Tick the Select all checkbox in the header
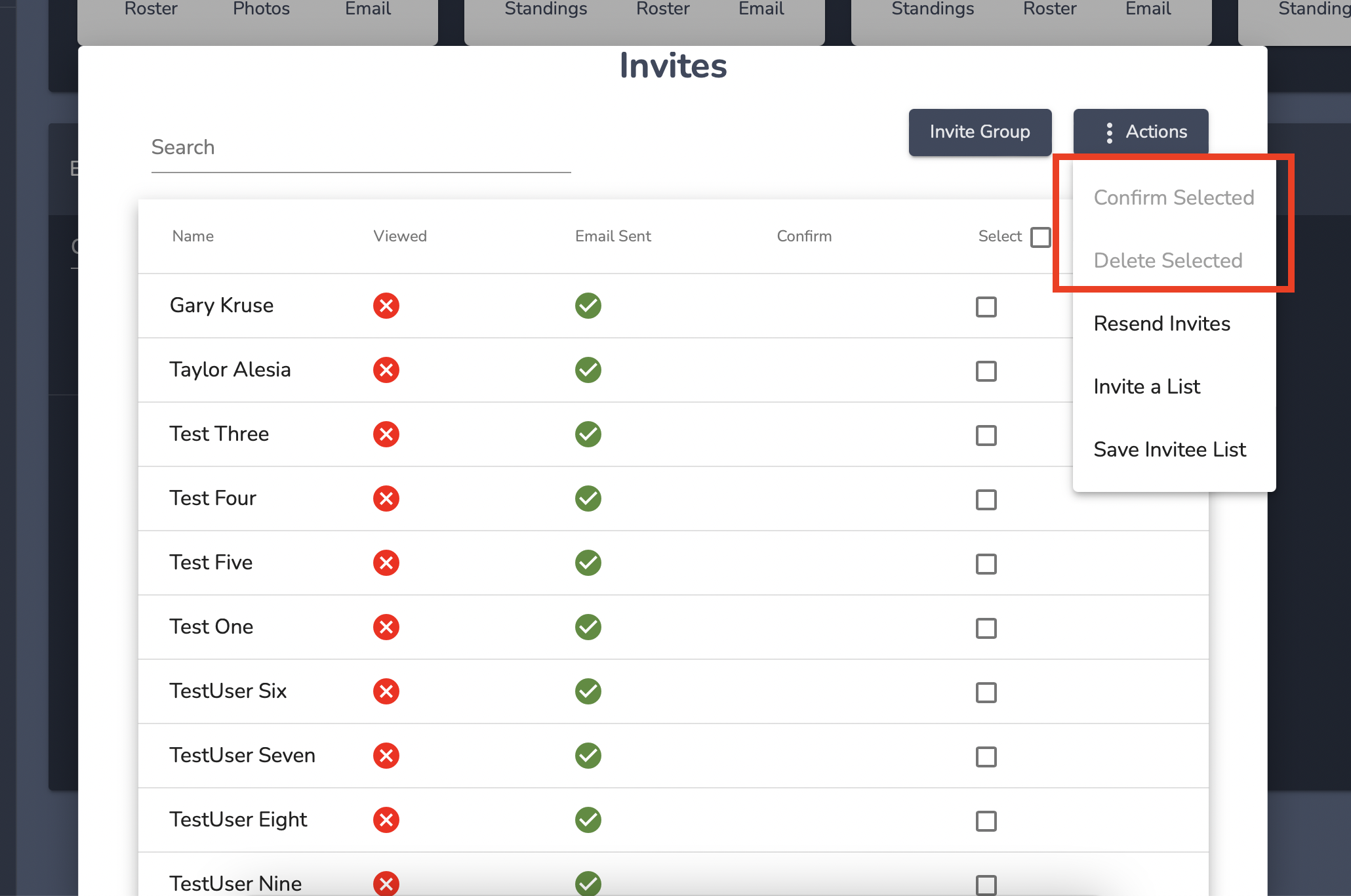This screenshot has height=896, width=1351. pos(1040,237)
